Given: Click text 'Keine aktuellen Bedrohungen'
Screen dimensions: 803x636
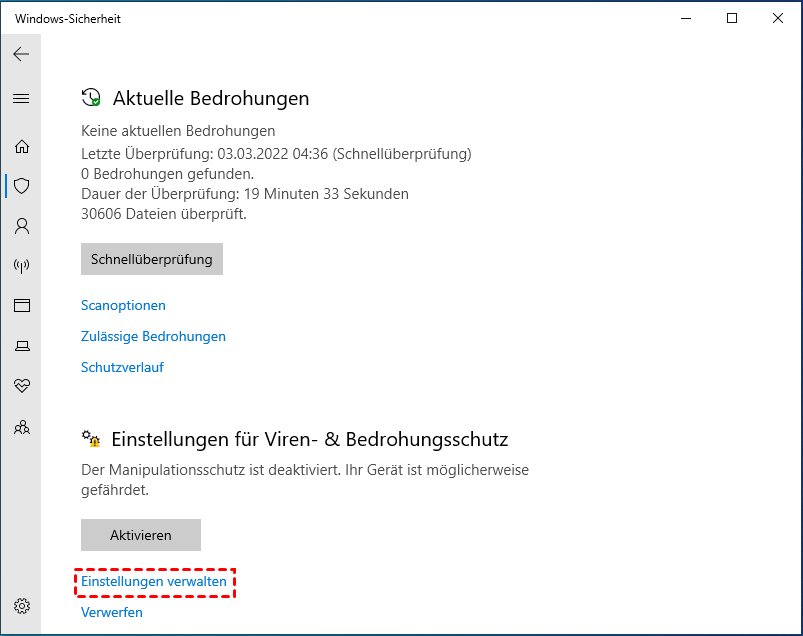Looking at the screenshot, I should [x=178, y=131].
